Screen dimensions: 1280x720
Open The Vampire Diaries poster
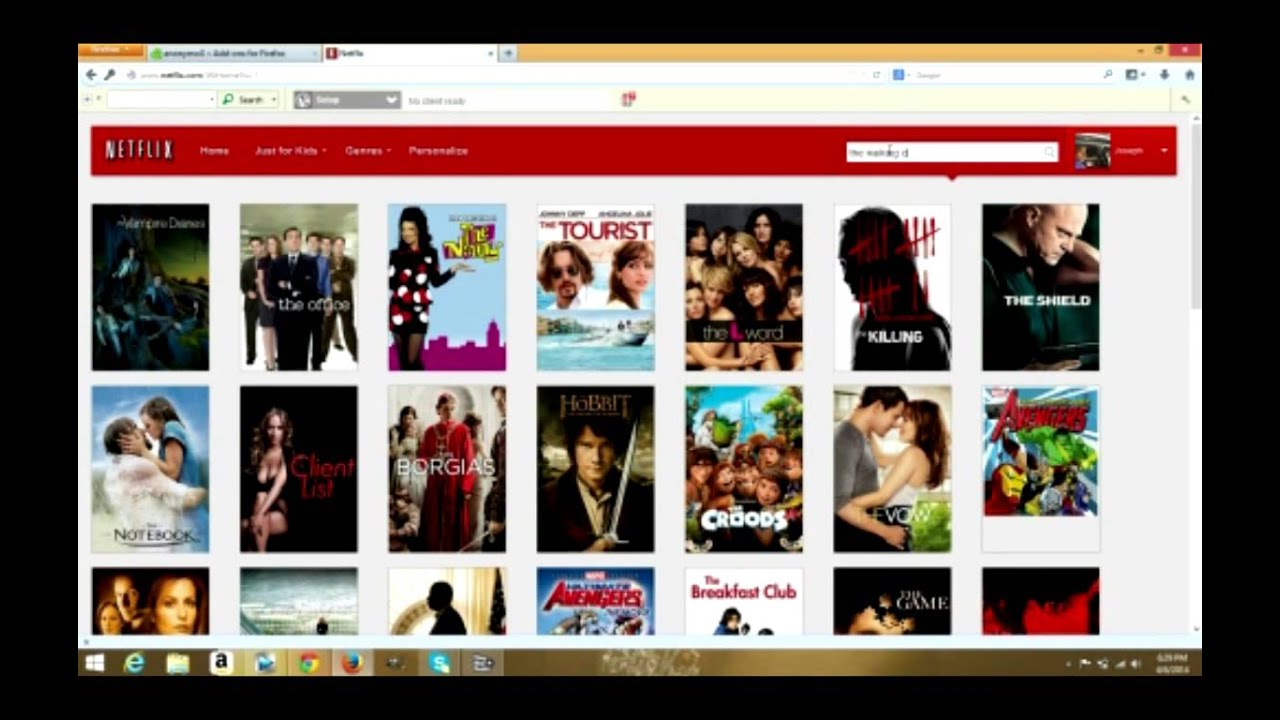click(x=150, y=288)
